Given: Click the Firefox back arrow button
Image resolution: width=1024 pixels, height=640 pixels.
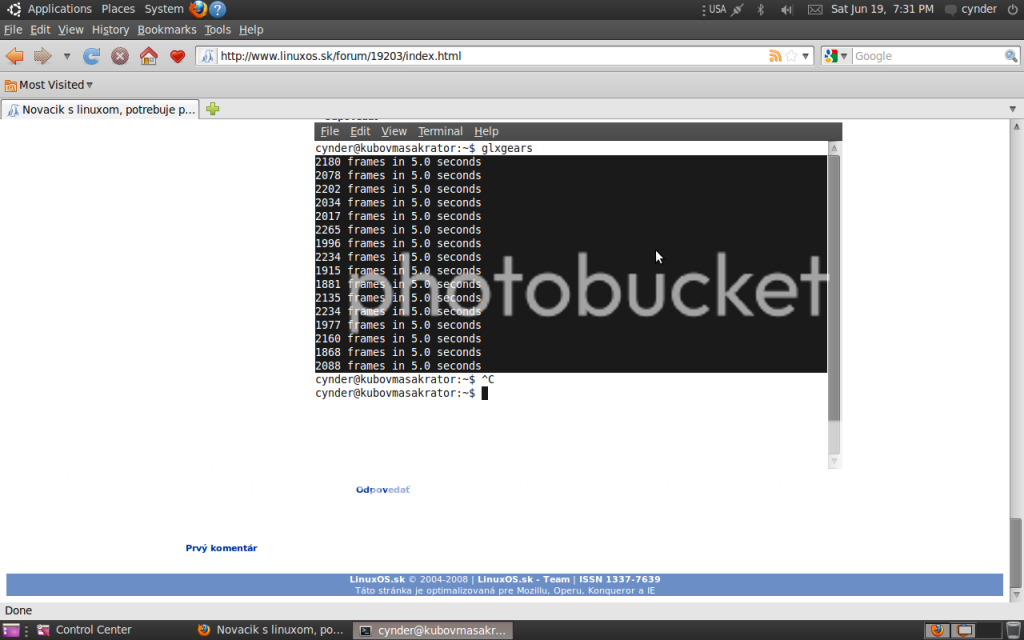Looking at the screenshot, I should (15, 56).
